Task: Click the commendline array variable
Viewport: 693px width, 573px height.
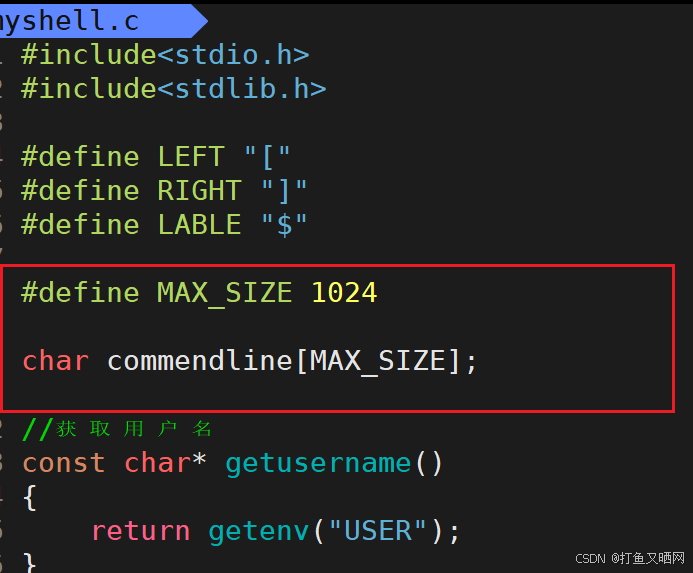Action: click(200, 361)
